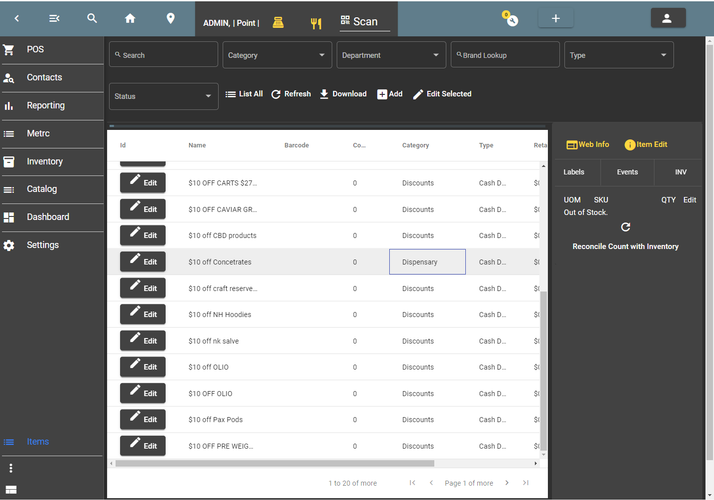
Task: Select the Dispensary category cell
Action: tap(427, 262)
